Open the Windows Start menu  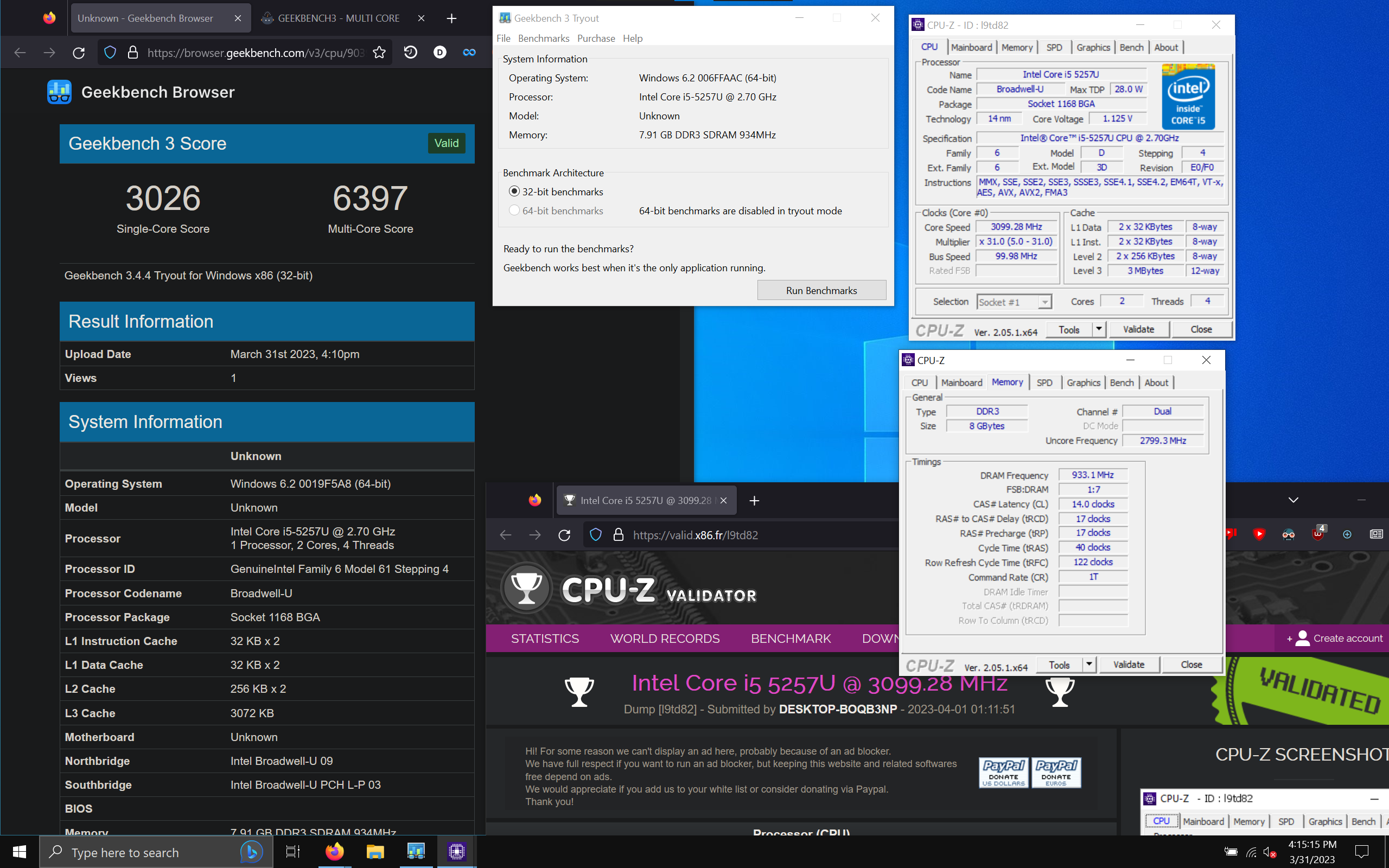20,852
